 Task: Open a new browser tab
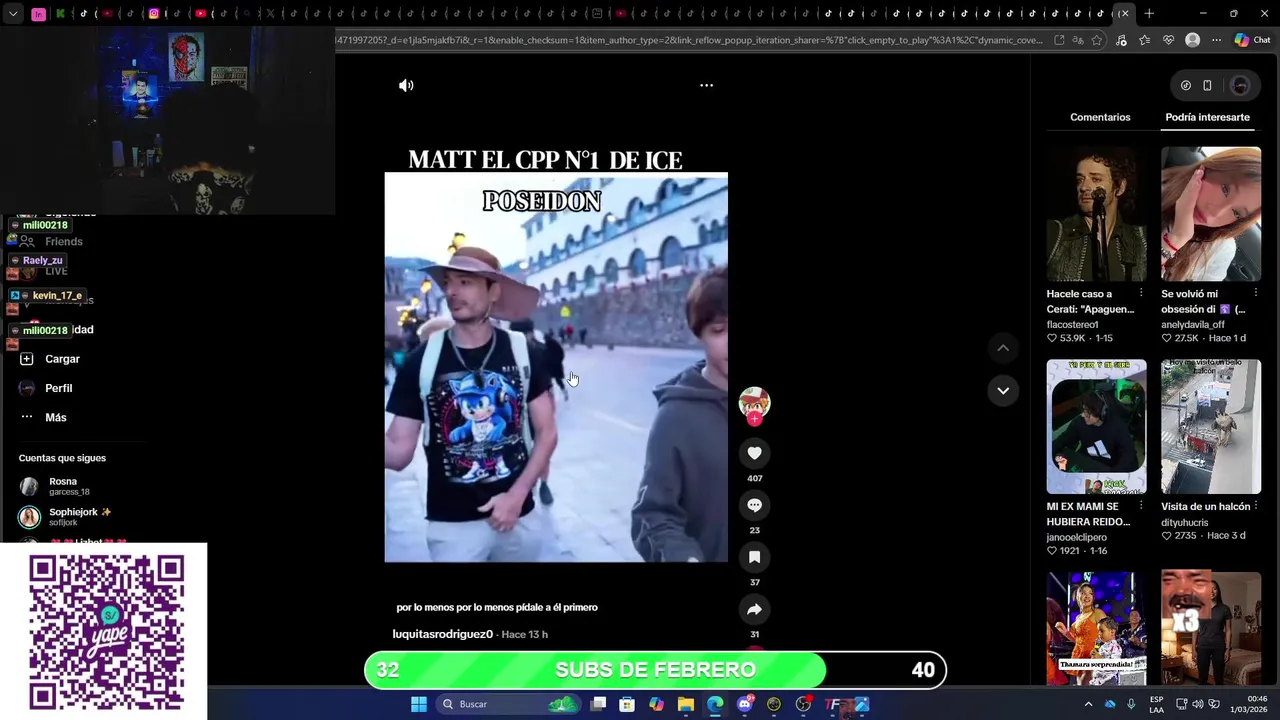tap(1149, 13)
